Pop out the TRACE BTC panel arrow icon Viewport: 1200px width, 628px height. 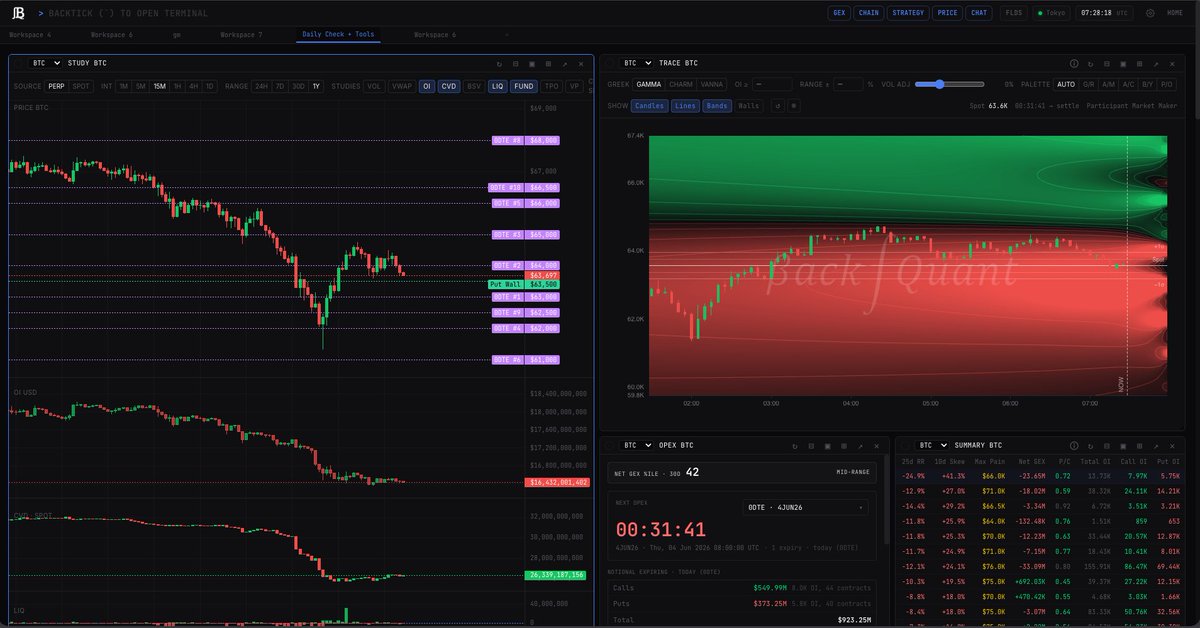(1155, 63)
